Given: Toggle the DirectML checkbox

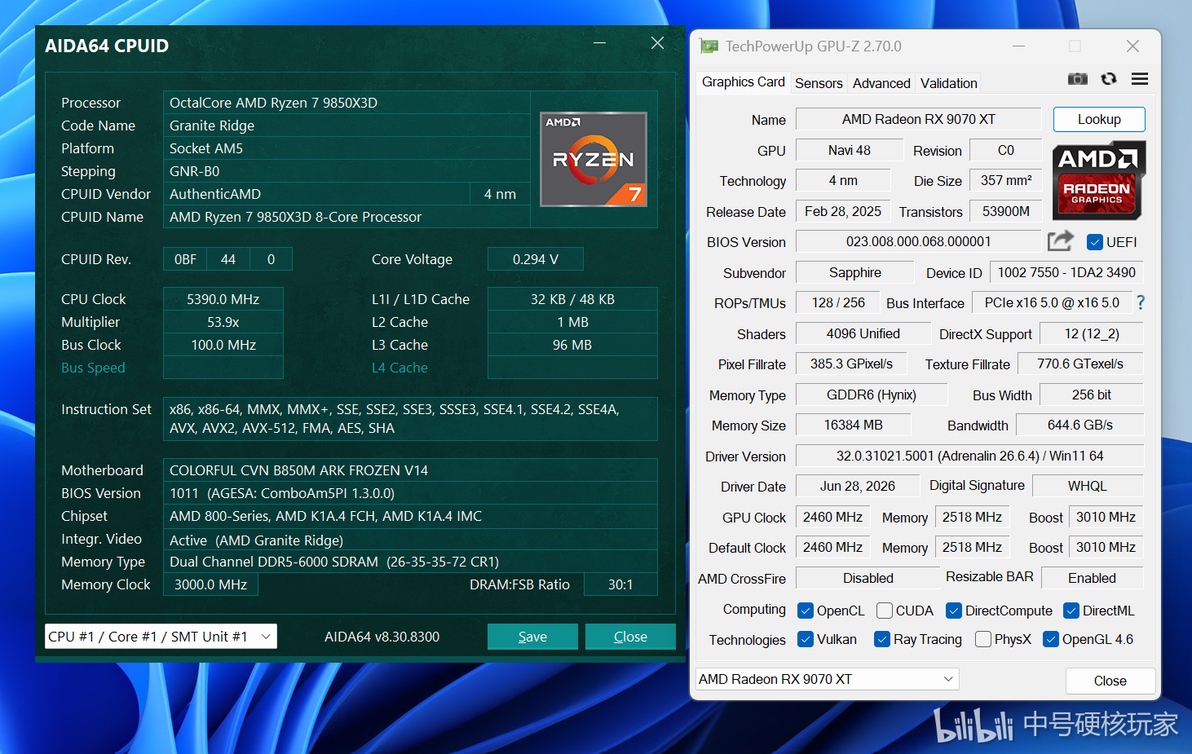Looking at the screenshot, I should 1071,610.
